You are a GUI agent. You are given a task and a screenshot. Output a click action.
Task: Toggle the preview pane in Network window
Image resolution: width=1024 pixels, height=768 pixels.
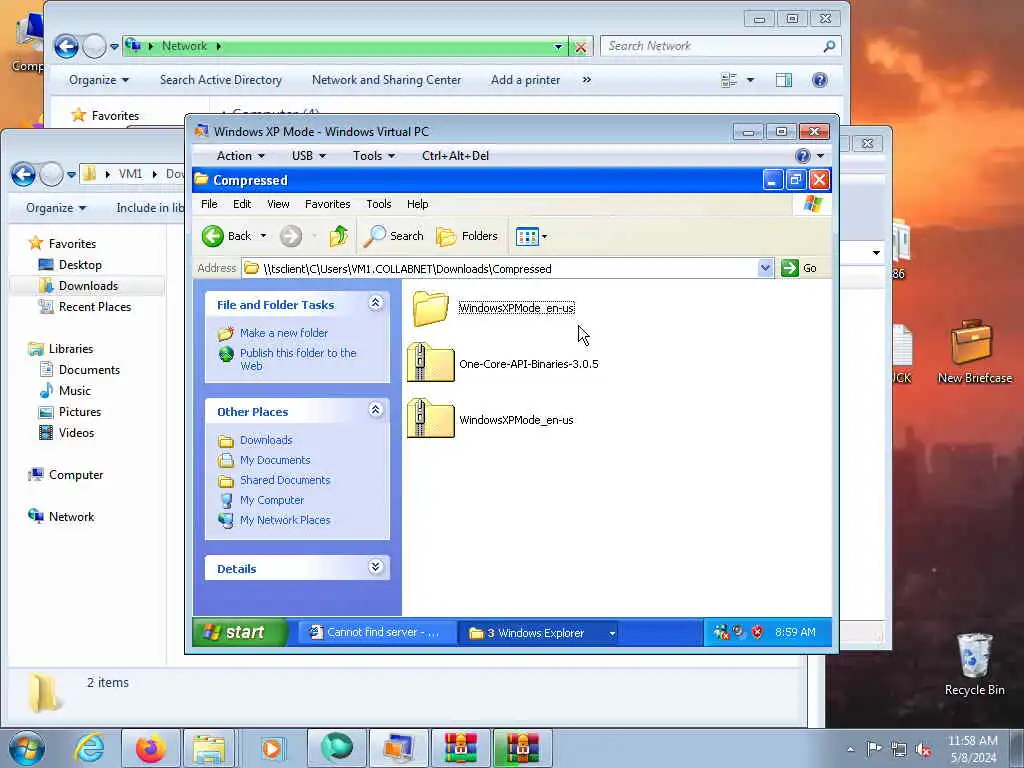point(784,80)
